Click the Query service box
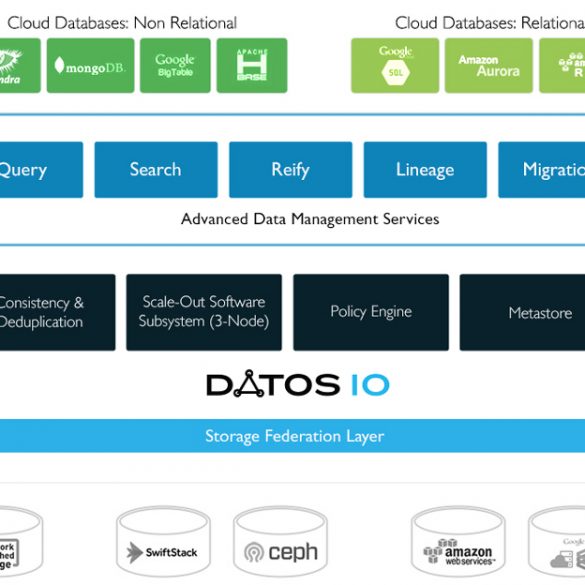585x585 pixels. pyautogui.click(x=41, y=170)
